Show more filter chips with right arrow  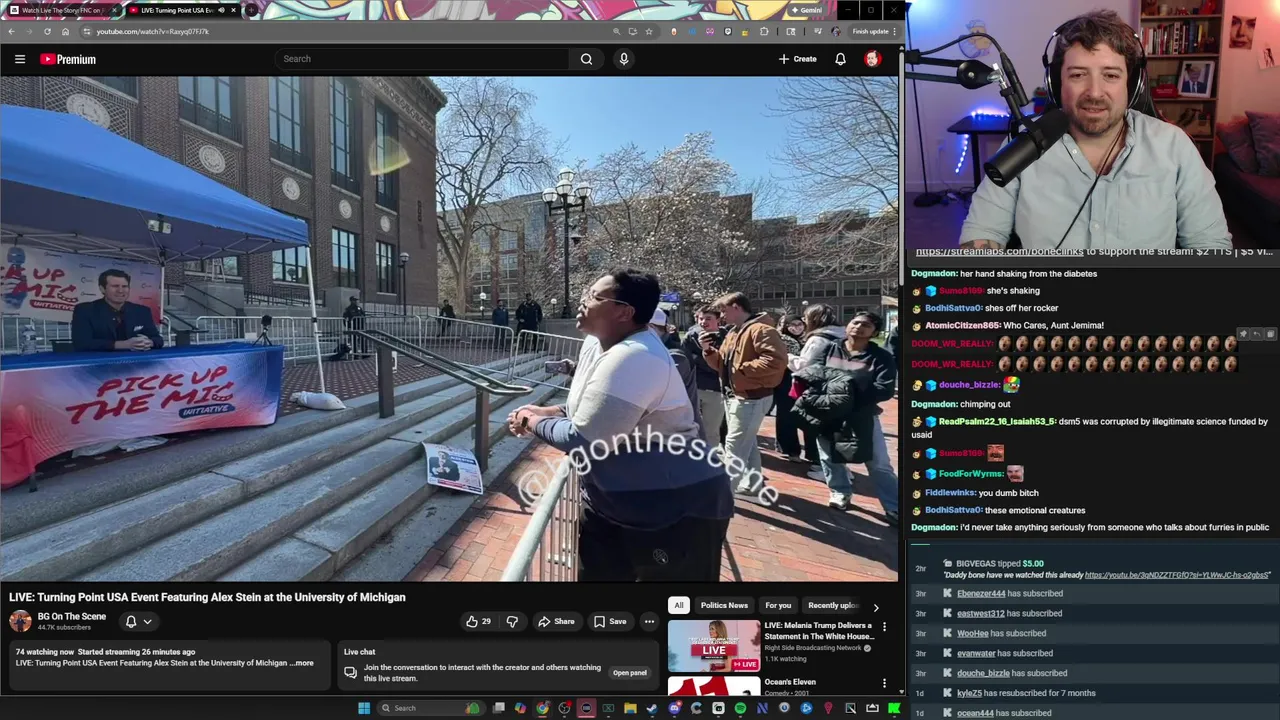(x=876, y=606)
